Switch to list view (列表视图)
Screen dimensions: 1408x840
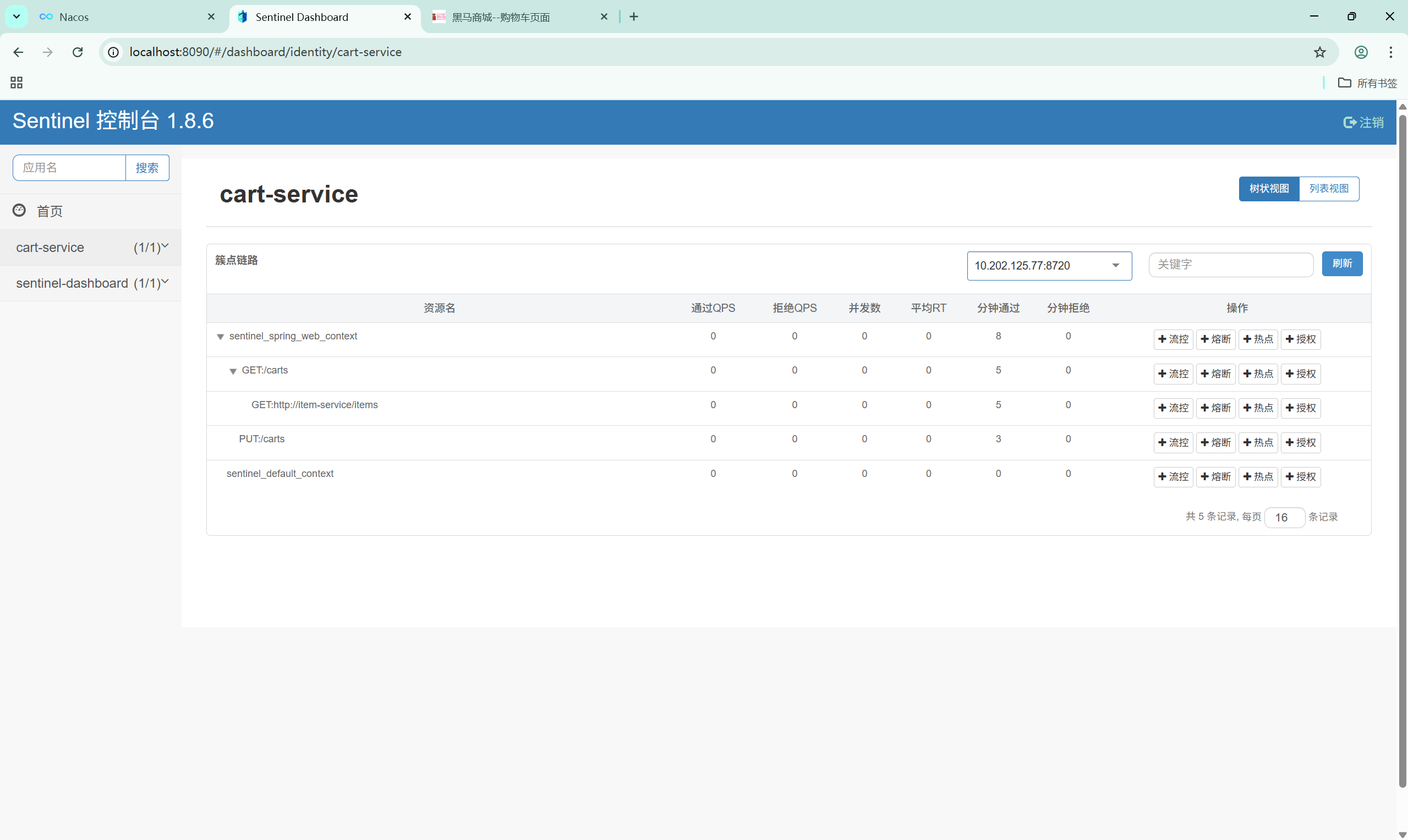pyautogui.click(x=1328, y=189)
